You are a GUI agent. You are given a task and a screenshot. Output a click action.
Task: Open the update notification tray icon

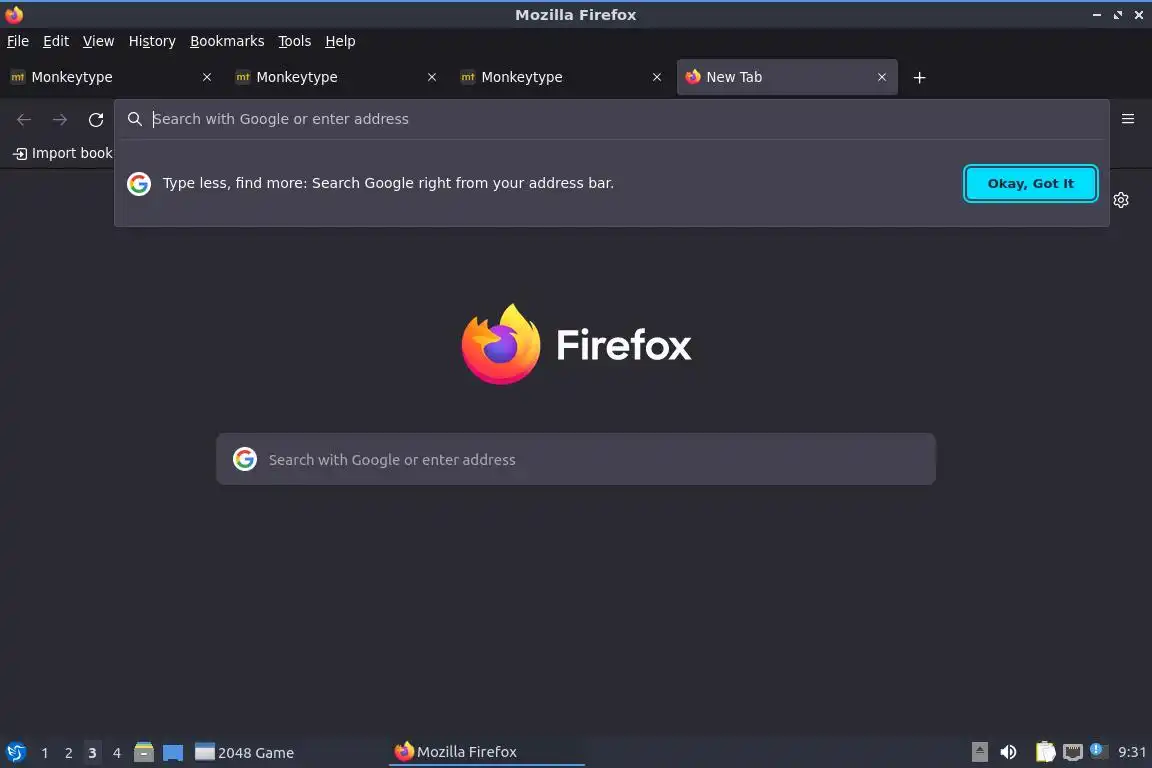coord(1096,750)
